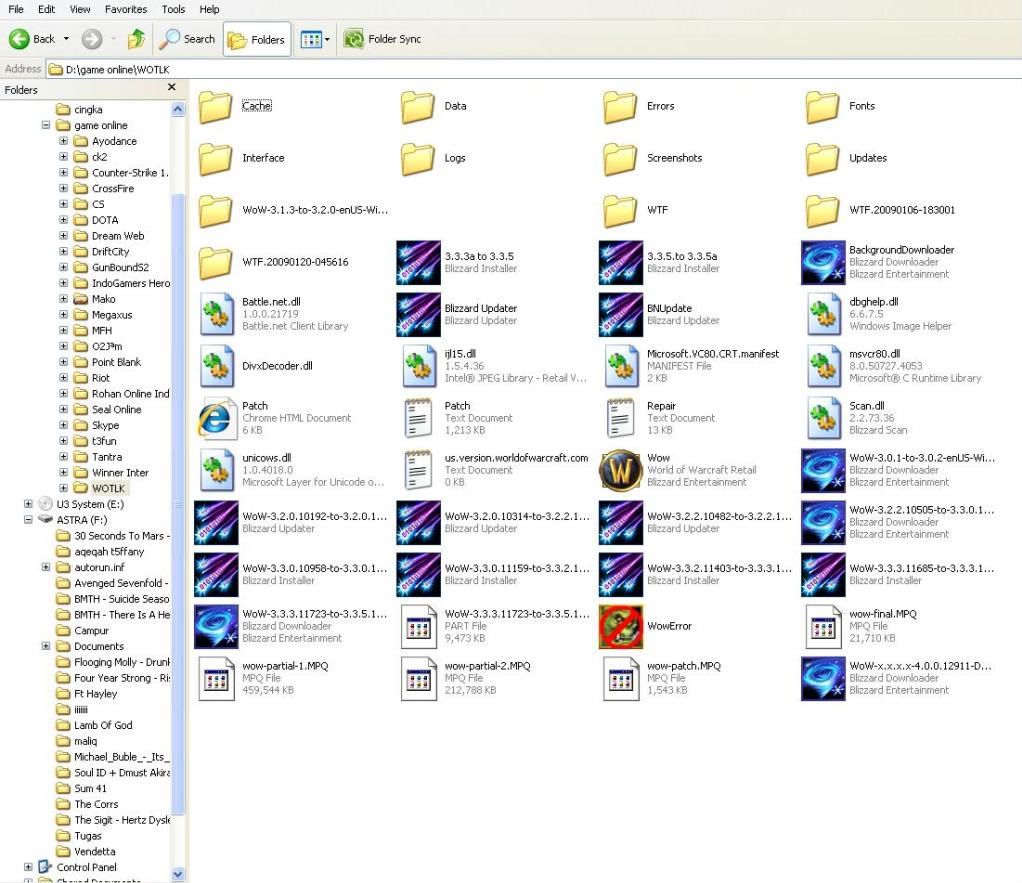Click the address bar path field
The image size is (1022, 883).
pos(534,69)
